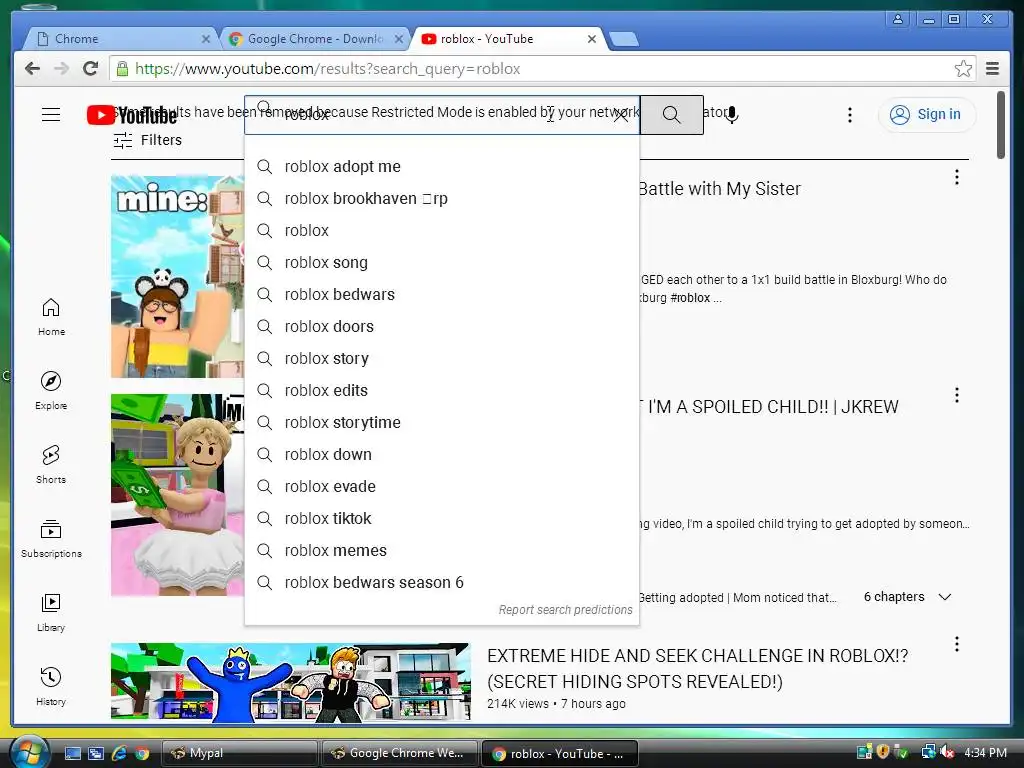This screenshot has width=1024, height=768.
Task: Choose suggestion roblox brookhaven rp
Action: (x=441, y=199)
